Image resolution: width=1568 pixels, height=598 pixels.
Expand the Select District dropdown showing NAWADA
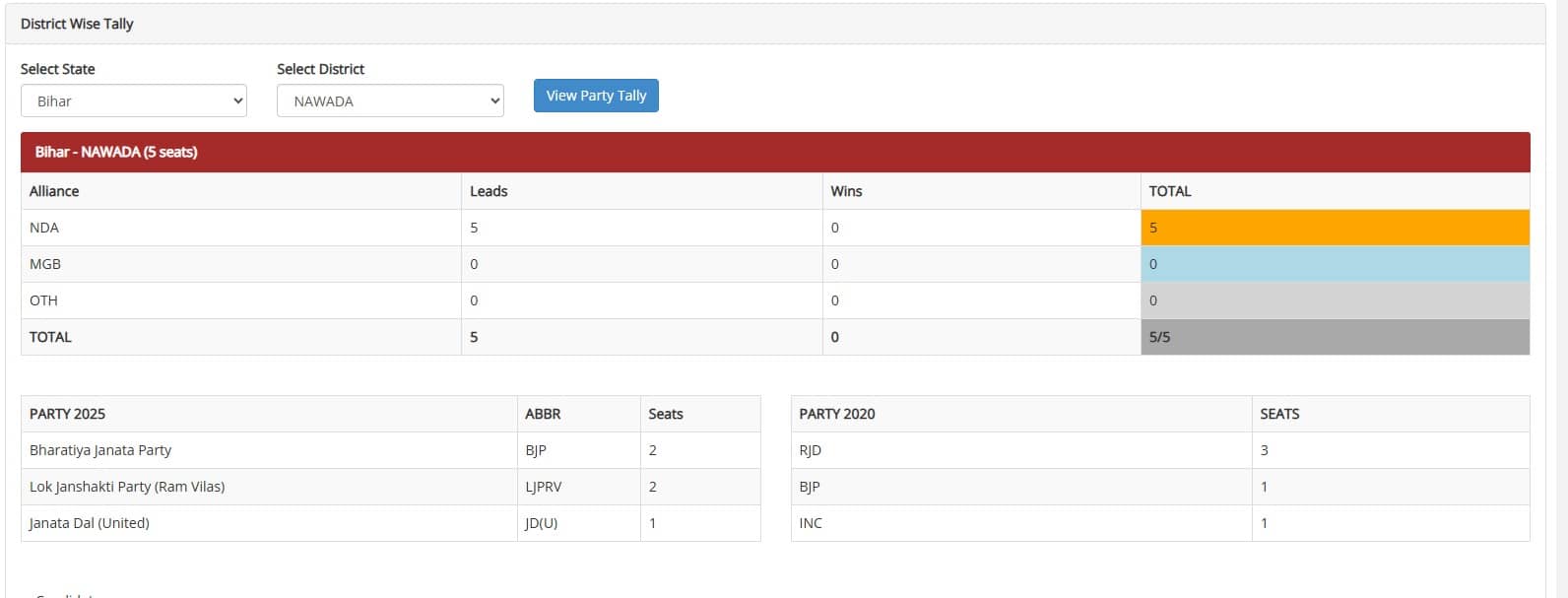coord(390,100)
